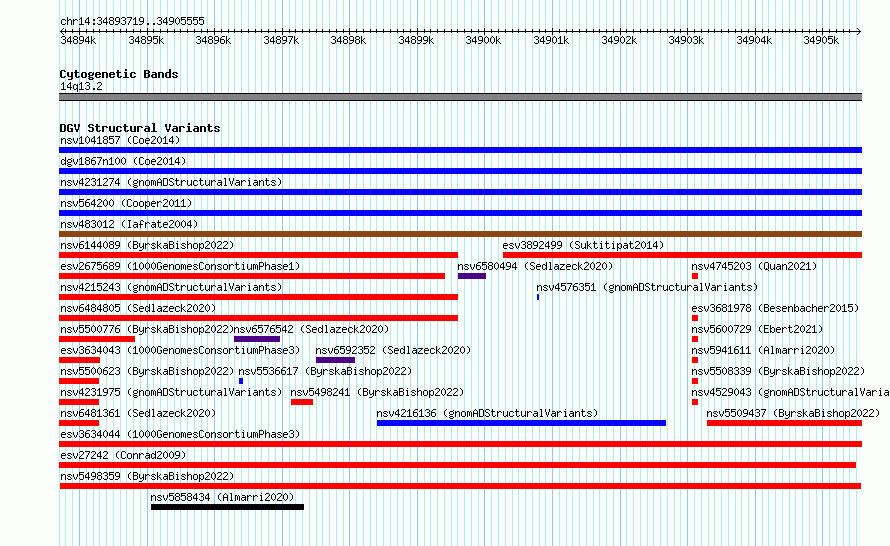890x546 pixels.
Task: Open nsv5941611 (Almarri2020) label
Action: 763,350
